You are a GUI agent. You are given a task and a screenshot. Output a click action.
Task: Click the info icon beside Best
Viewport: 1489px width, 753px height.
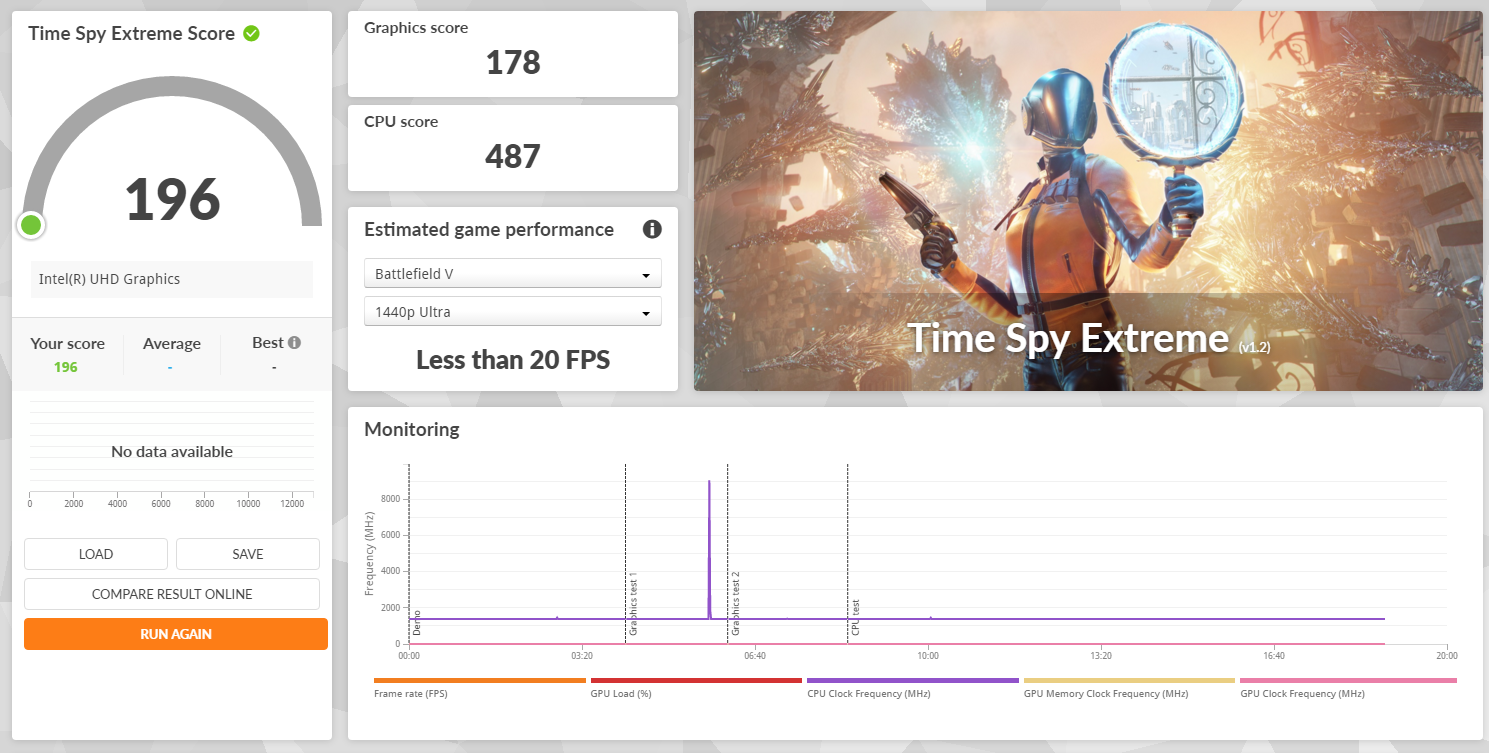(x=294, y=342)
